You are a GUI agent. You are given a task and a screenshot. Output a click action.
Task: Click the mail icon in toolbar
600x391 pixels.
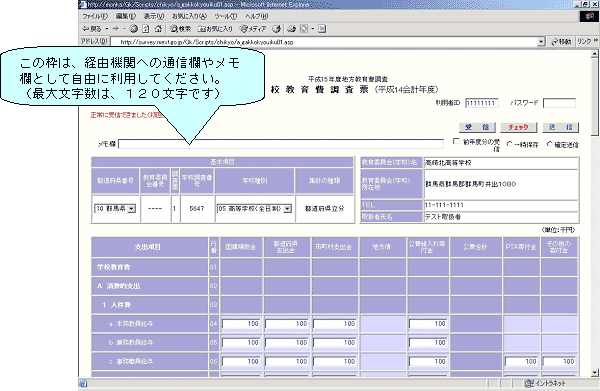(292, 29)
